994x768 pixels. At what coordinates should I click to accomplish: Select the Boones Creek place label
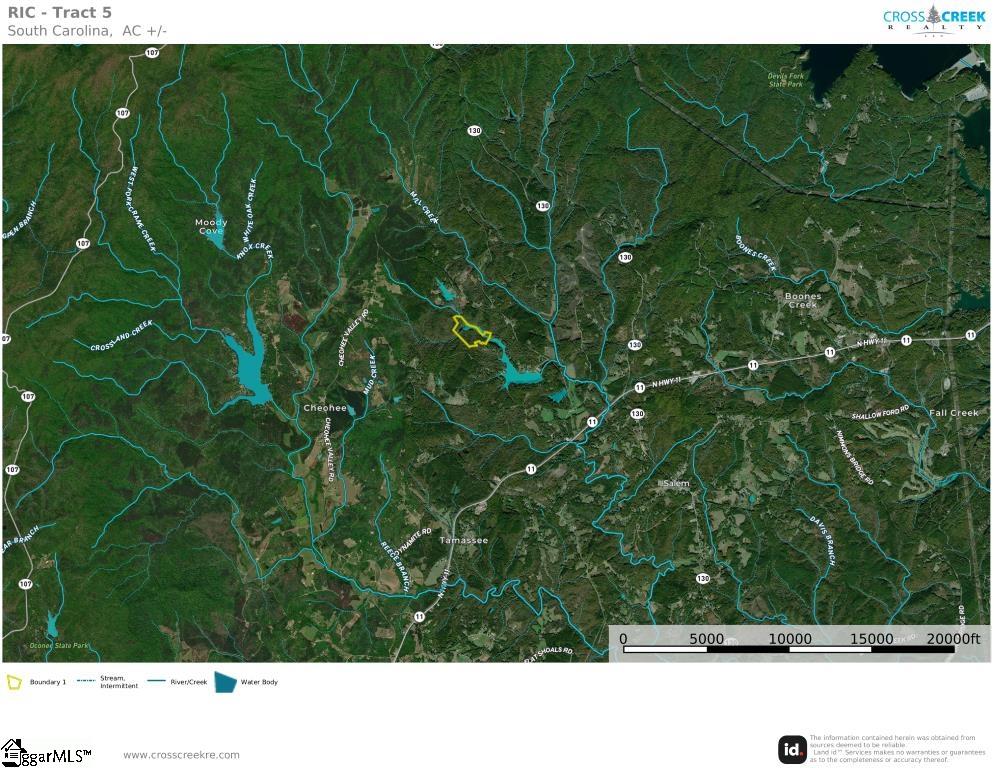click(x=803, y=300)
